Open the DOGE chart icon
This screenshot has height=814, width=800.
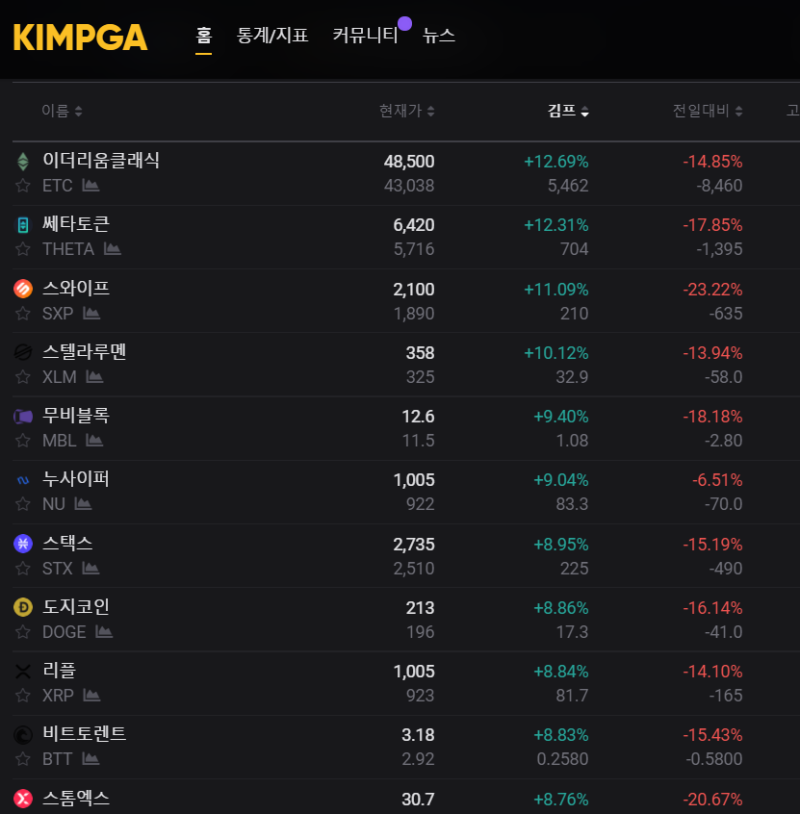click(104, 631)
